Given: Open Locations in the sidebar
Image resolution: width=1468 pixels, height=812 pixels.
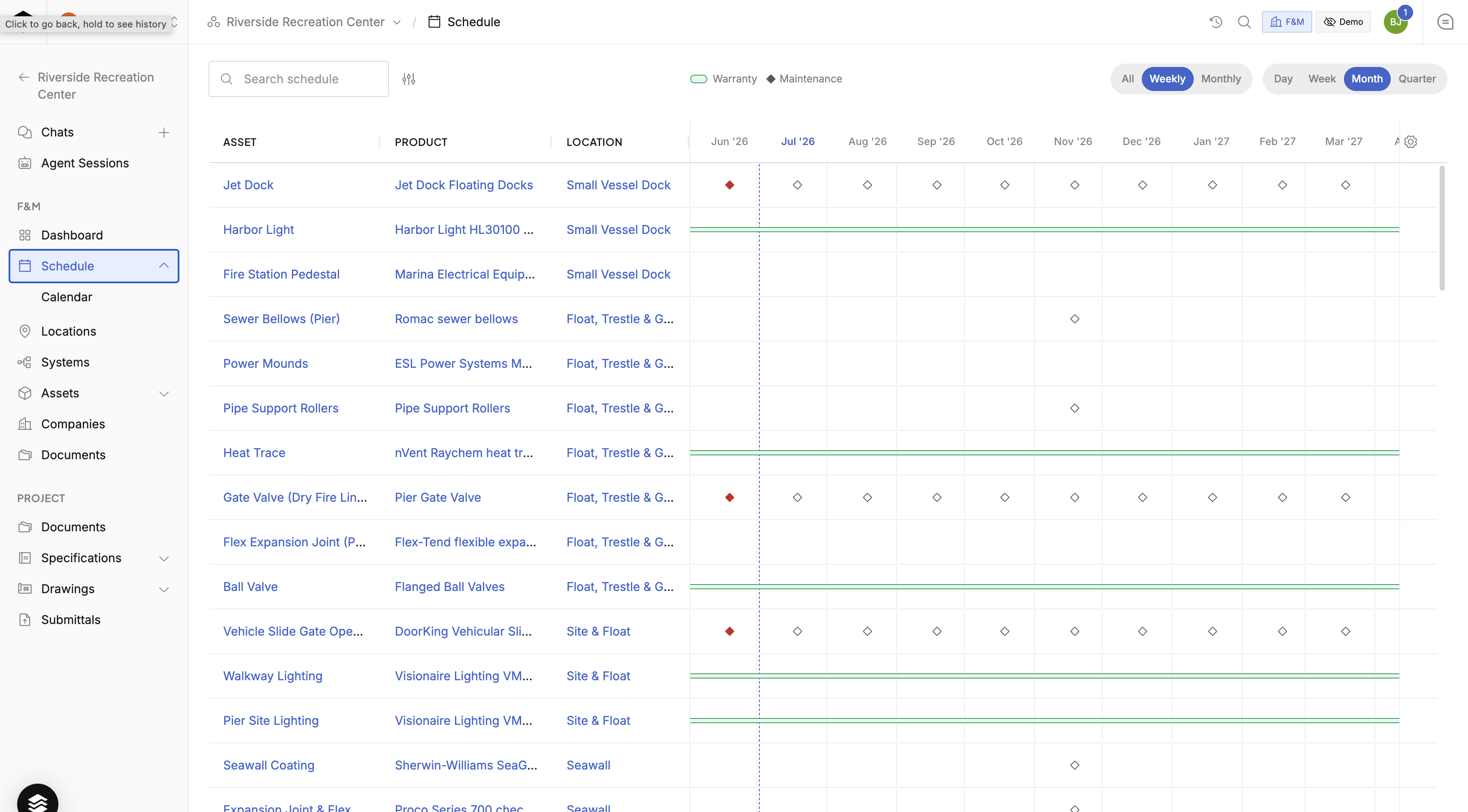Looking at the screenshot, I should point(68,332).
